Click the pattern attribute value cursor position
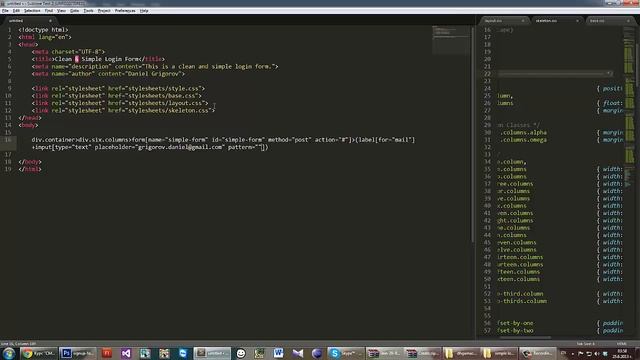Viewport: 640px width, 360px height. [x=262, y=147]
